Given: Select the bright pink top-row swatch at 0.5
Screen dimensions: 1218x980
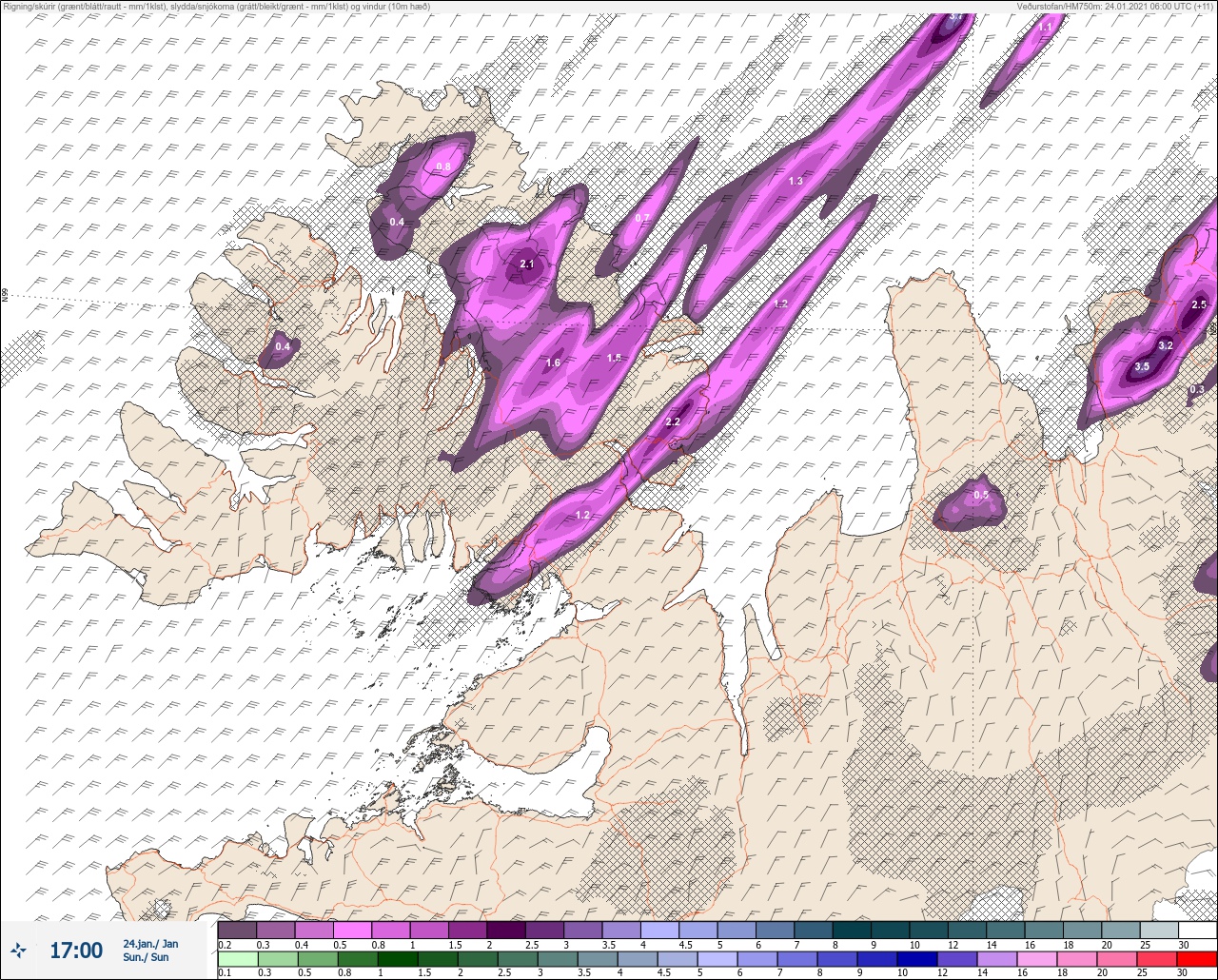Looking at the screenshot, I should tap(352, 930).
